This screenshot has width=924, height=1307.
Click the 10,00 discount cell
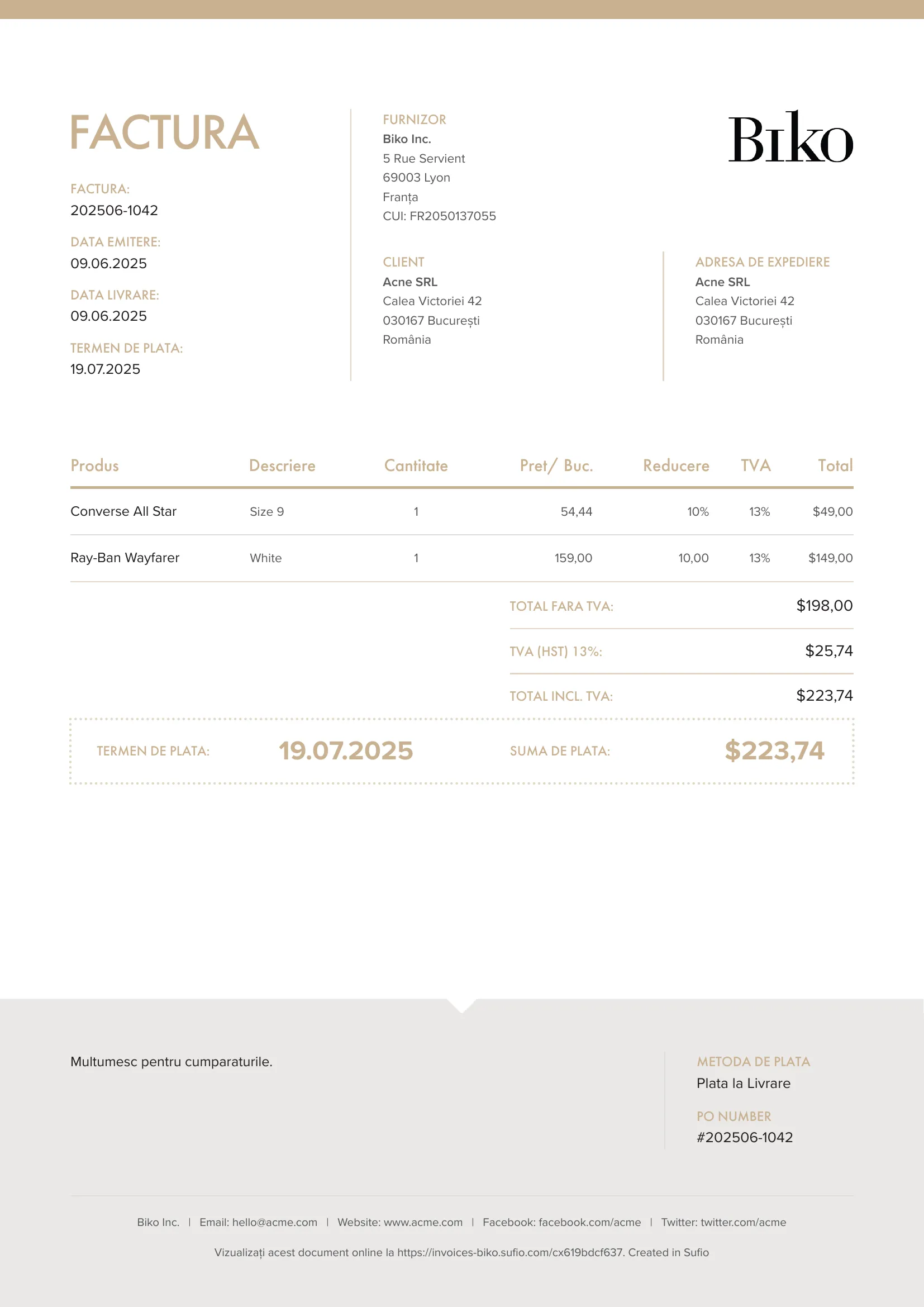[694, 558]
